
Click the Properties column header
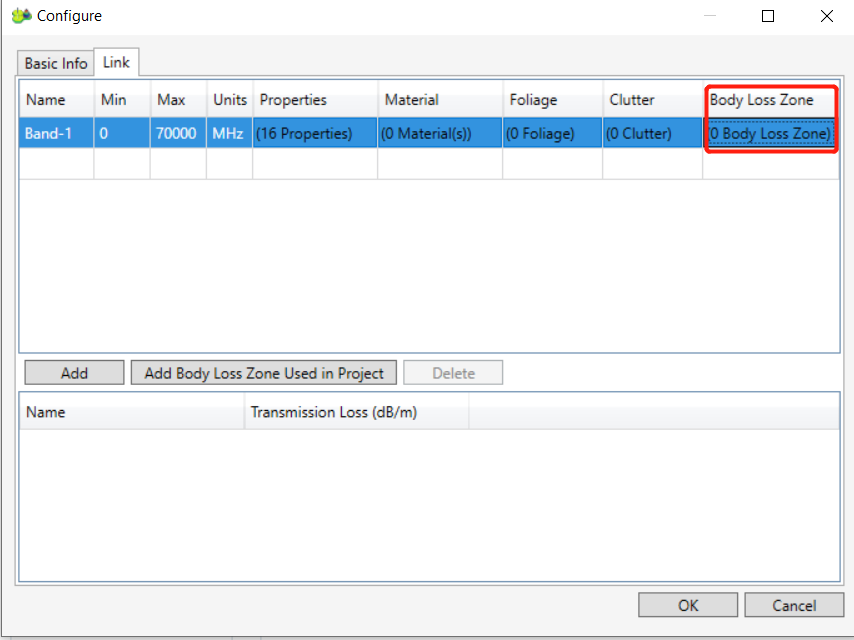[314, 100]
